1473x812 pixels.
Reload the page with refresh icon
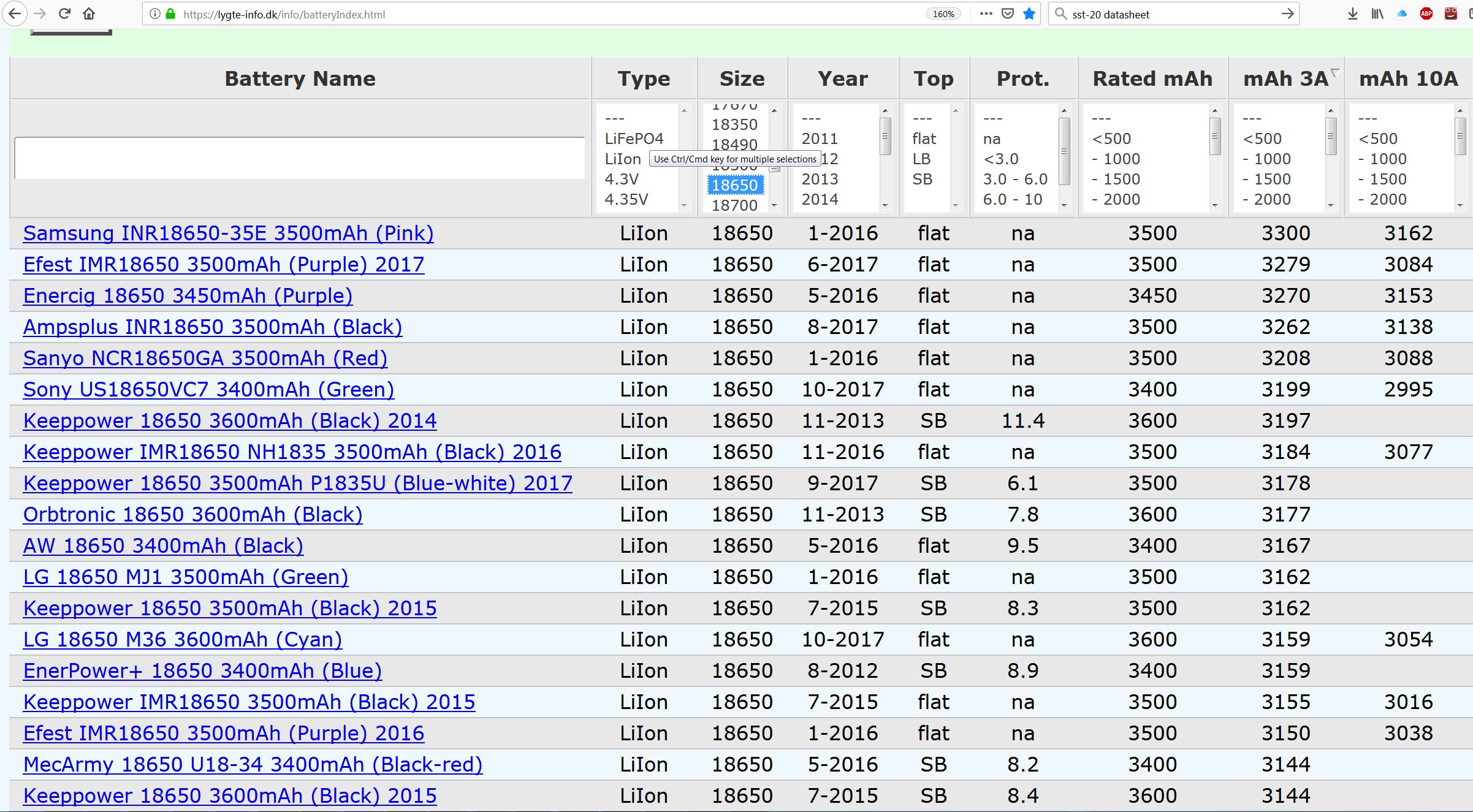(x=64, y=13)
